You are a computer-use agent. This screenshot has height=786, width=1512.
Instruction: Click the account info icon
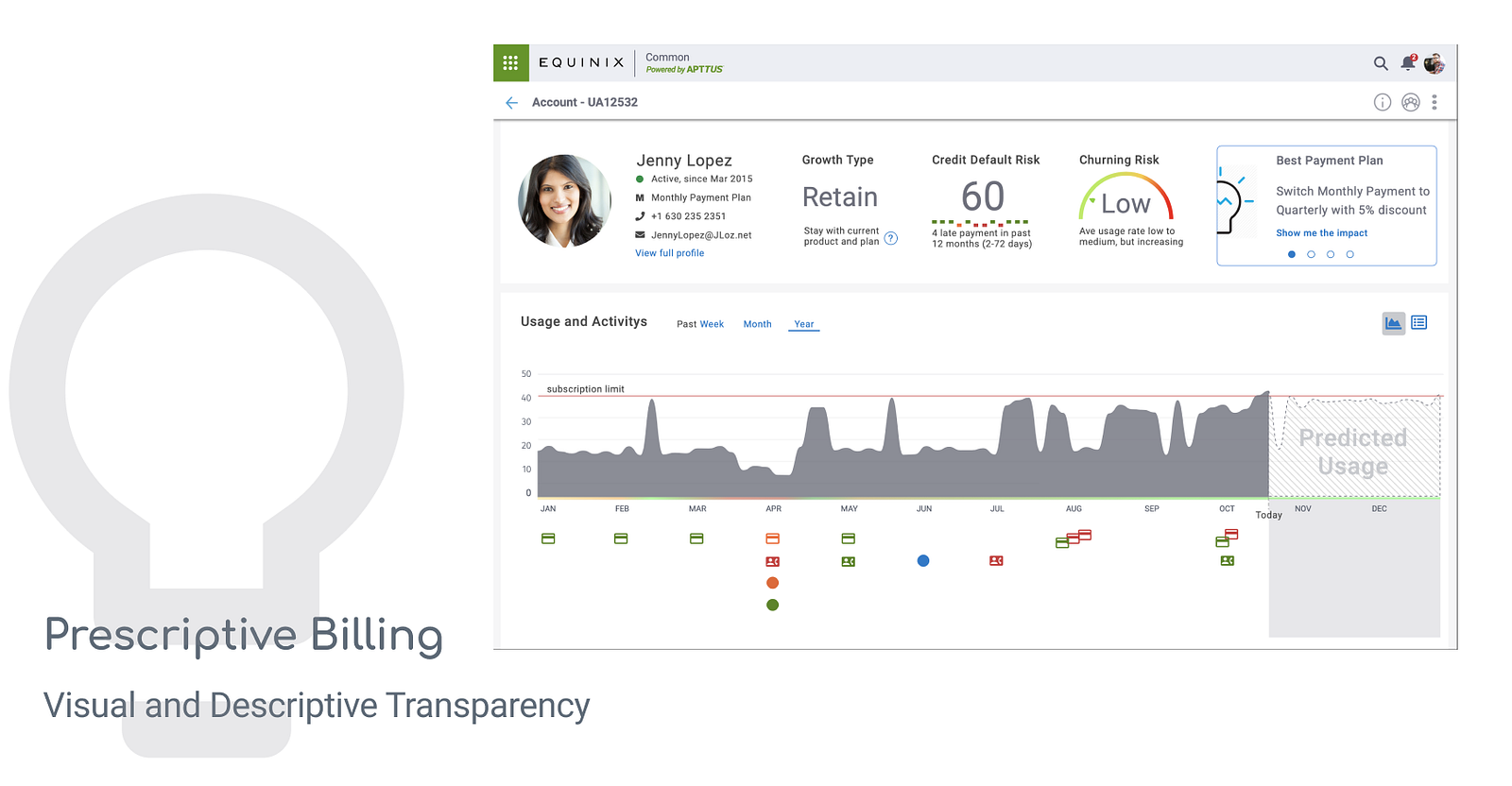pyautogui.click(x=1383, y=102)
